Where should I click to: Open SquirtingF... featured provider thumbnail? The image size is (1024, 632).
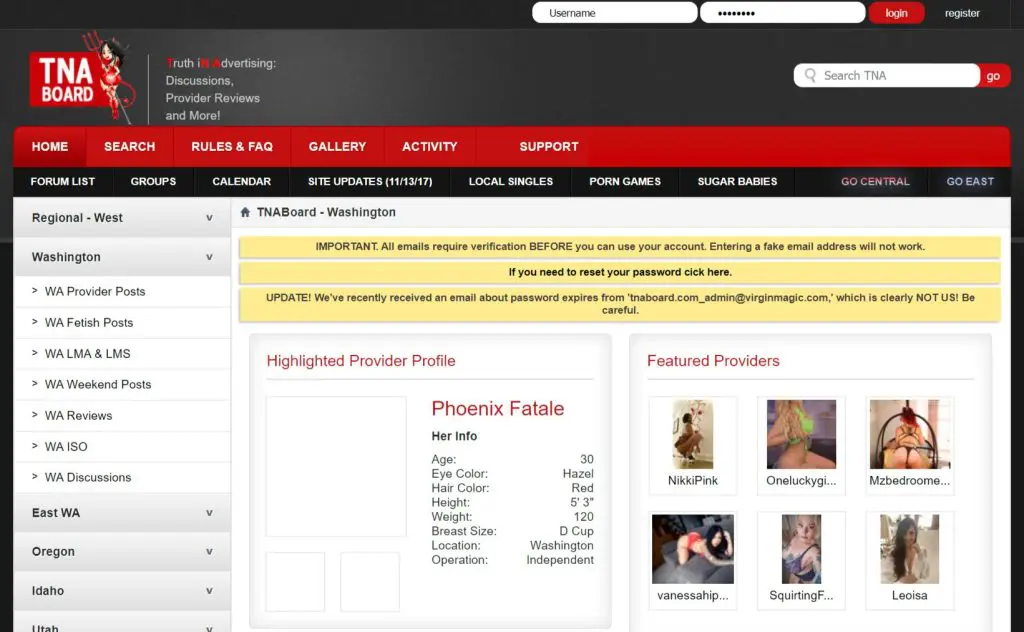(x=801, y=549)
